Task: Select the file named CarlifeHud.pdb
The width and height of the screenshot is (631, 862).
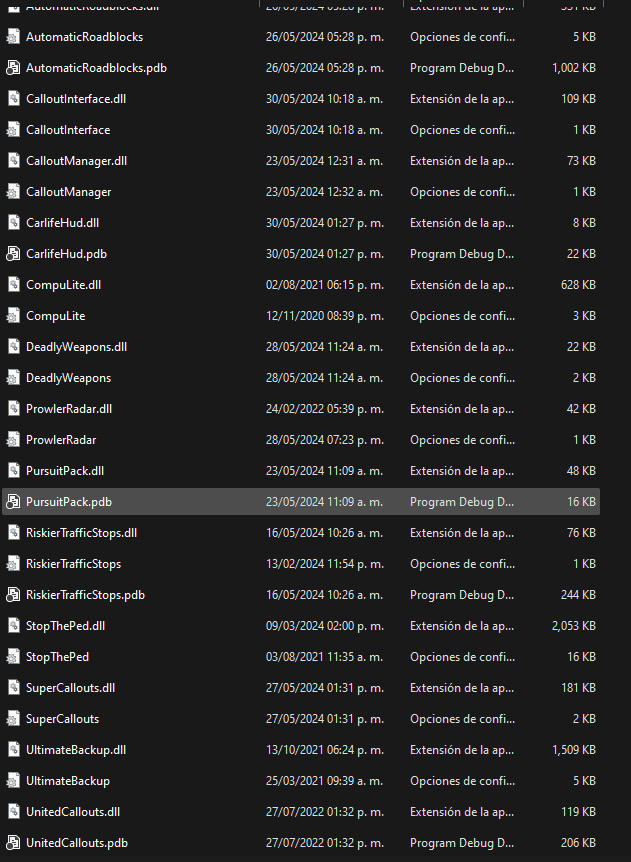Action: [x=67, y=254]
